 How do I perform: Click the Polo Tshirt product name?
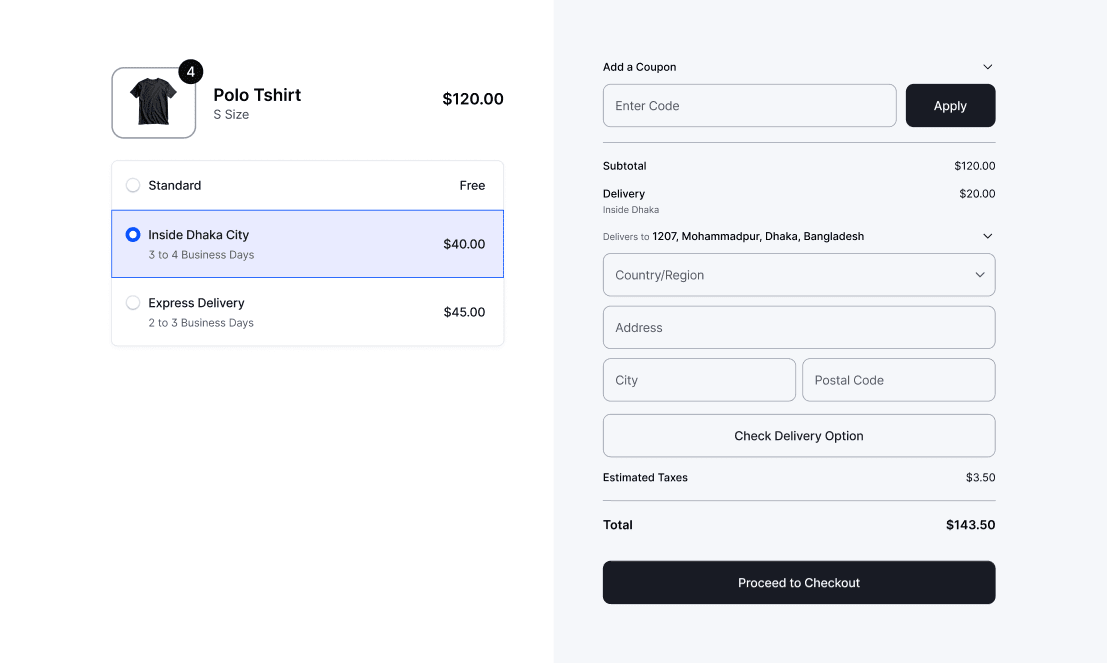pyautogui.click(x=257, y=95)
